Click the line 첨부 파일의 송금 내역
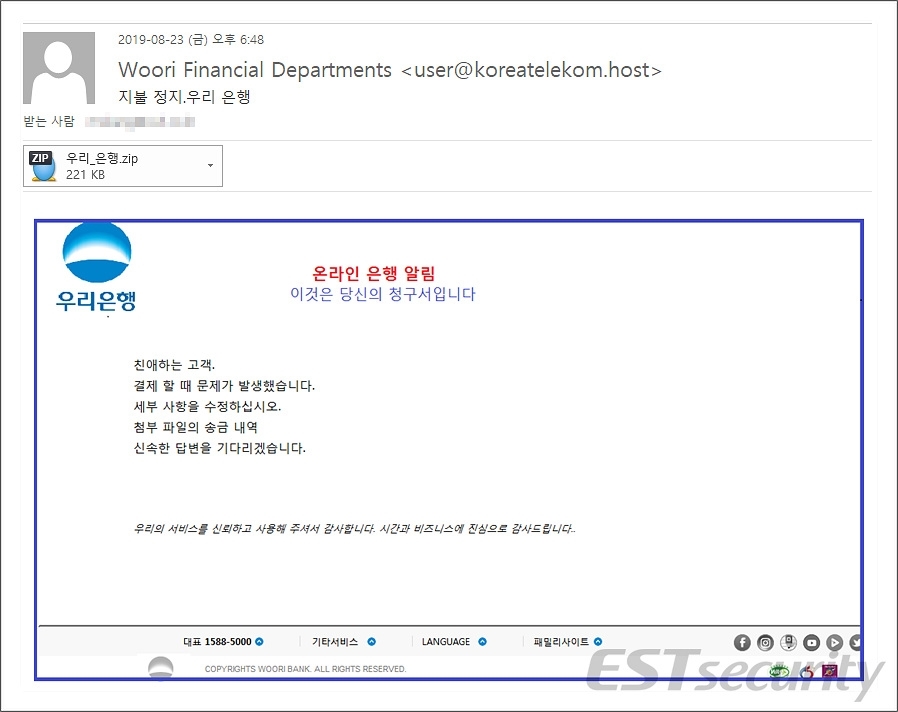Image resolution: width=898 pixels, height=712 pixels. tap(195, 427)
